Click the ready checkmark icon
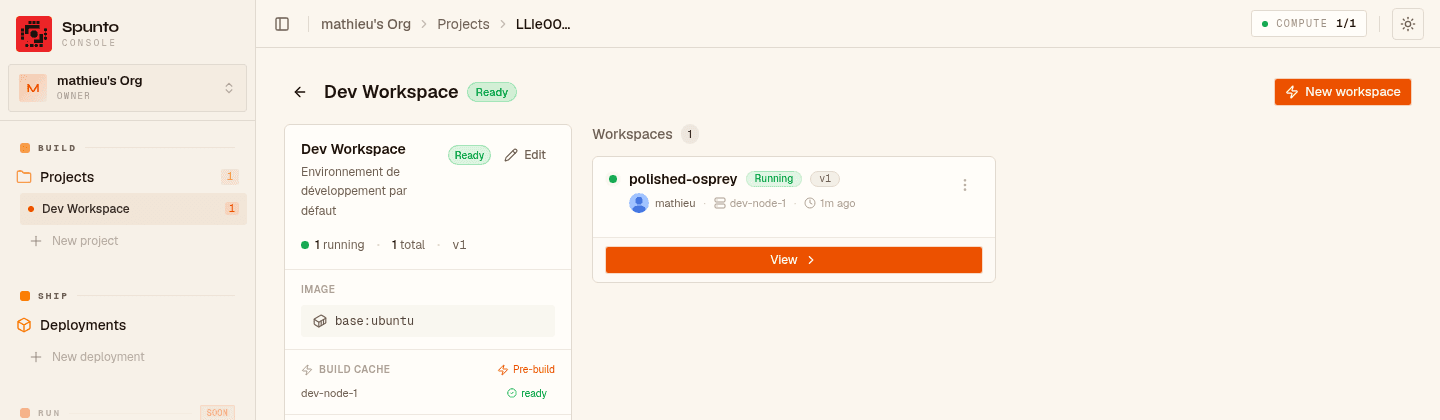1440x420 pixels. point(512,393)
